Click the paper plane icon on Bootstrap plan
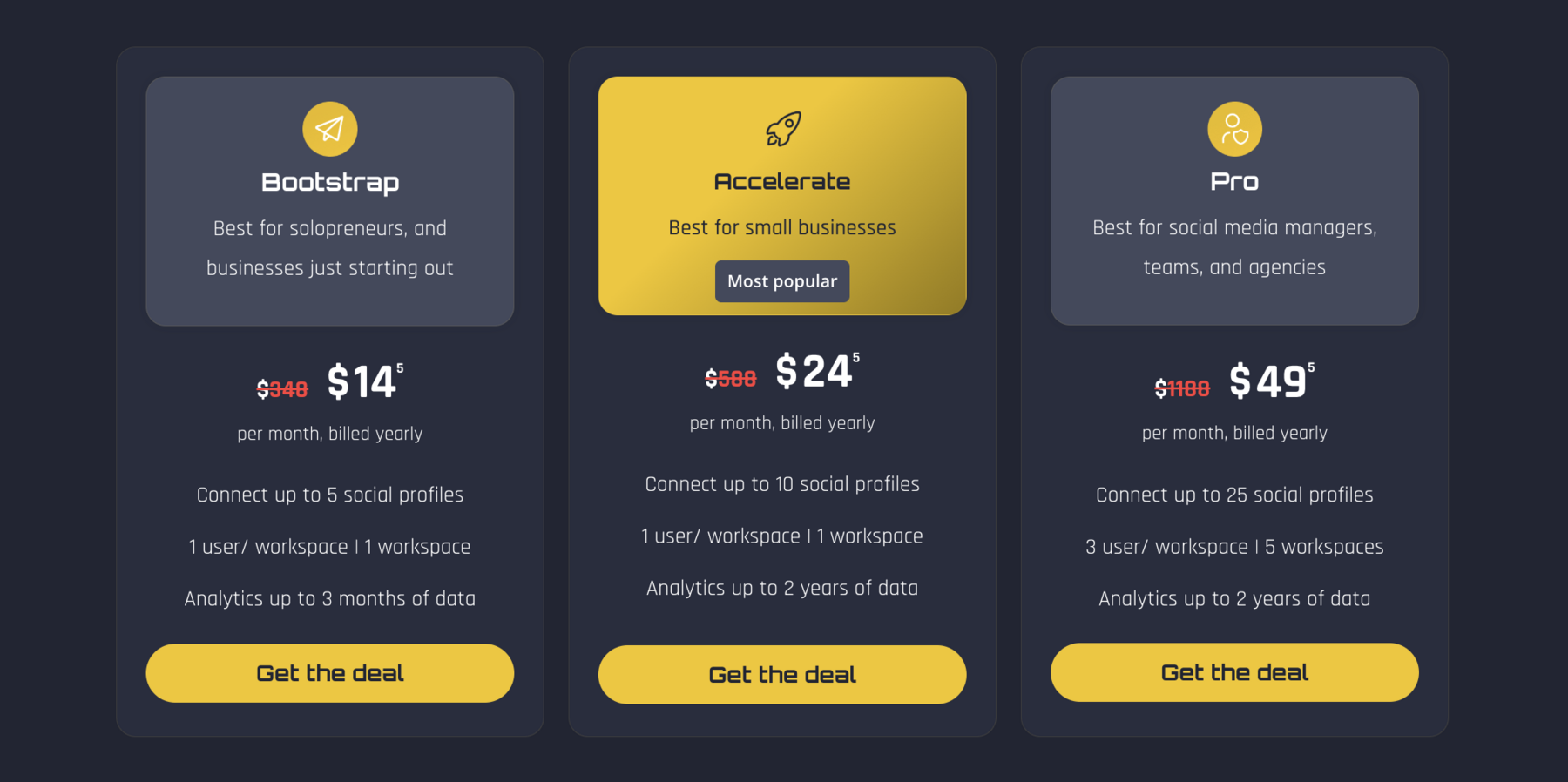This screenshot has width=1568, height=782. (329, 129)
